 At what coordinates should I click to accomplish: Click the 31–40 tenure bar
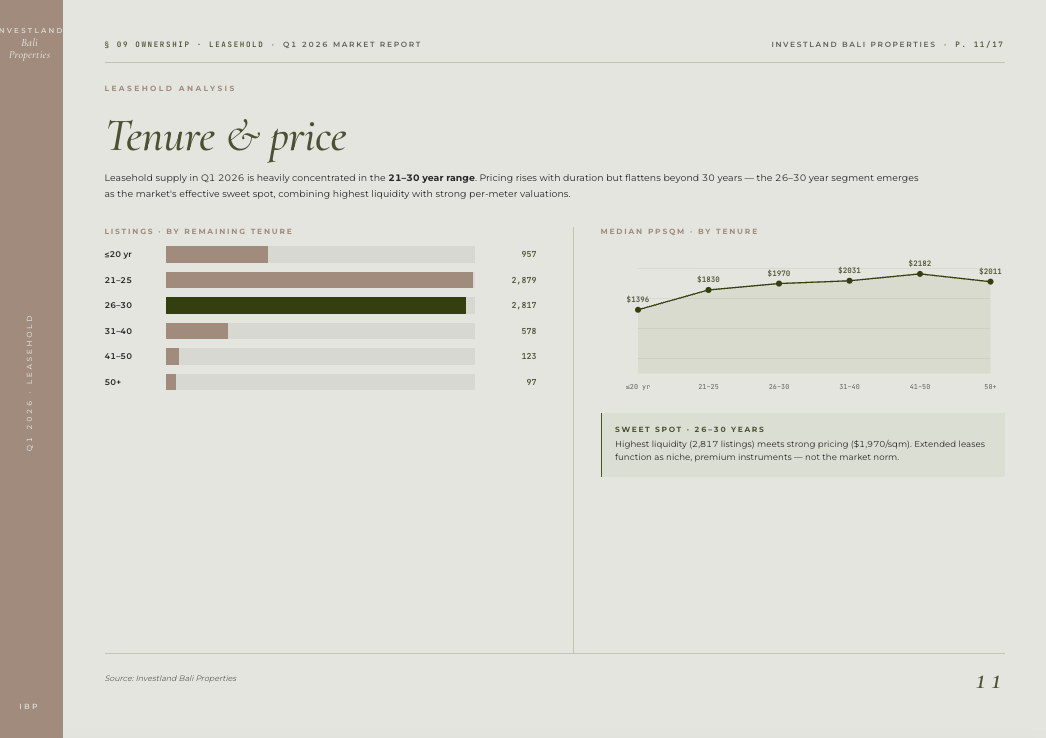[x=197, y=331]
